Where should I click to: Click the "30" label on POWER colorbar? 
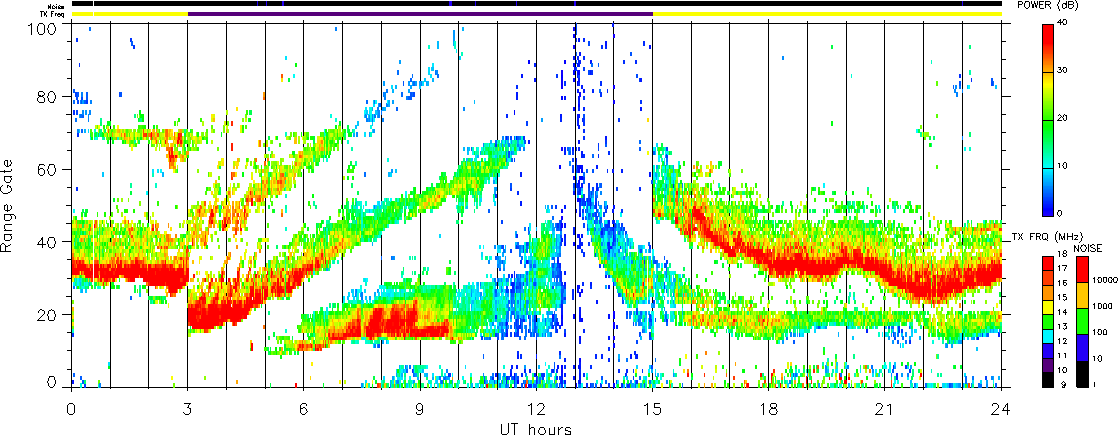coord(1062,71)
